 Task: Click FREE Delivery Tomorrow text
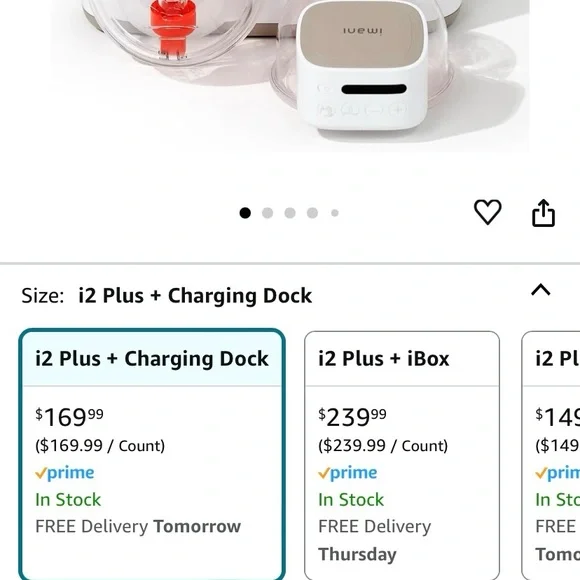pyautogui.click(x=138, y=526)
